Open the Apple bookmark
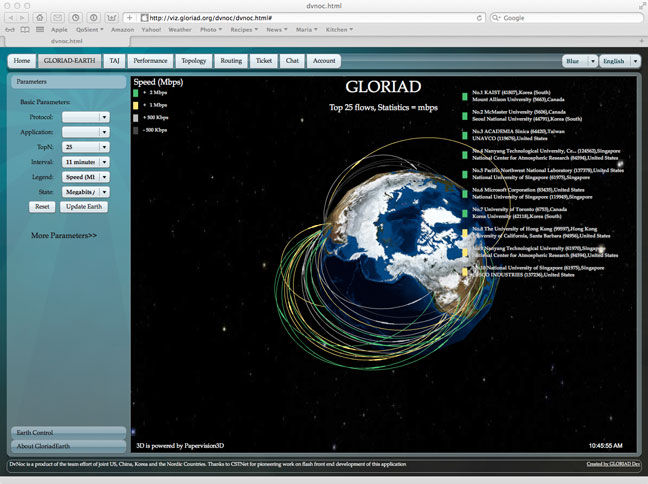Image resolution: width=648 pixels, height=484 pixels. pos(59,30)
